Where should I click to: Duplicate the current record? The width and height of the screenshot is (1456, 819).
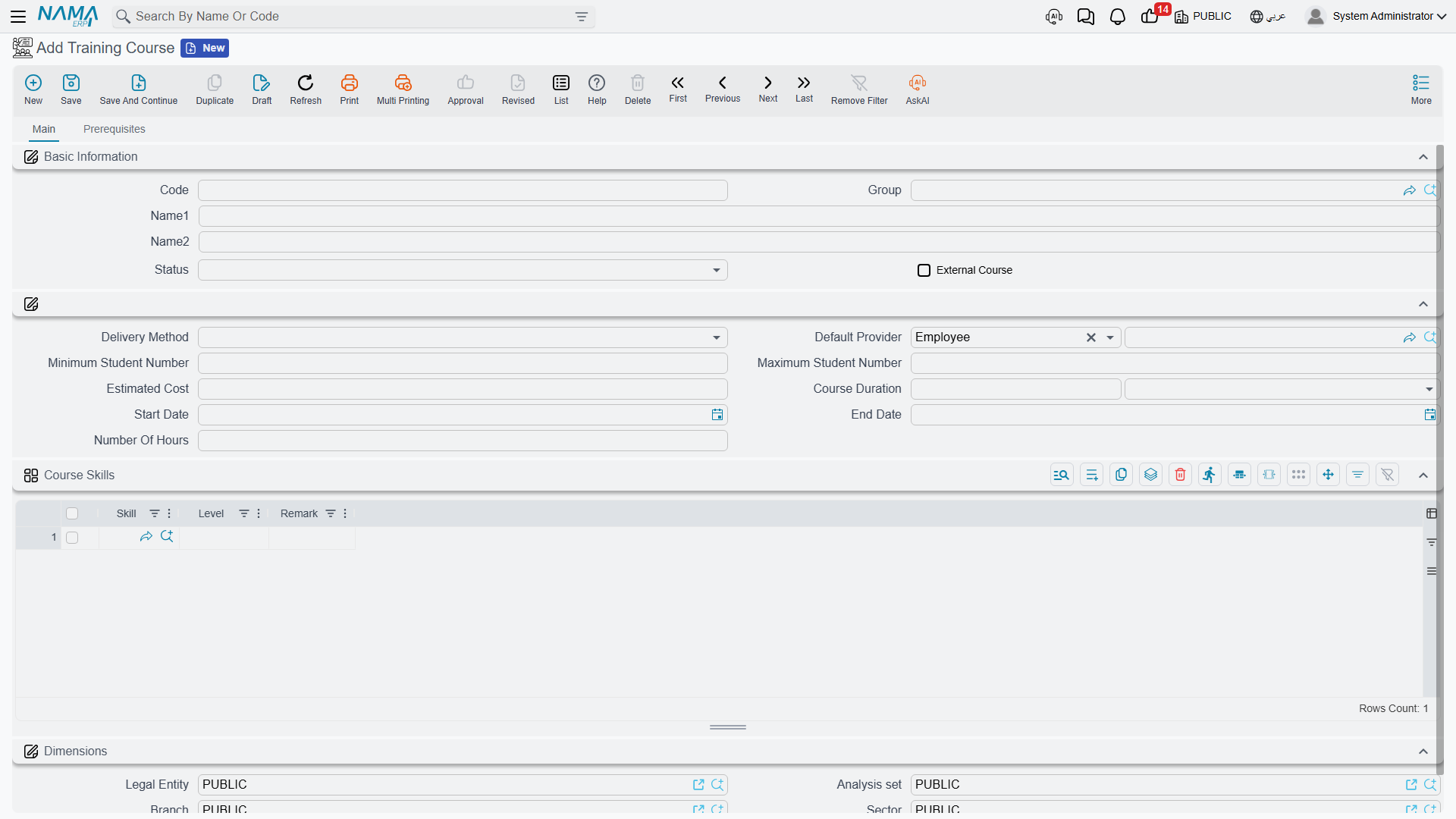click(x=215, y=89)
